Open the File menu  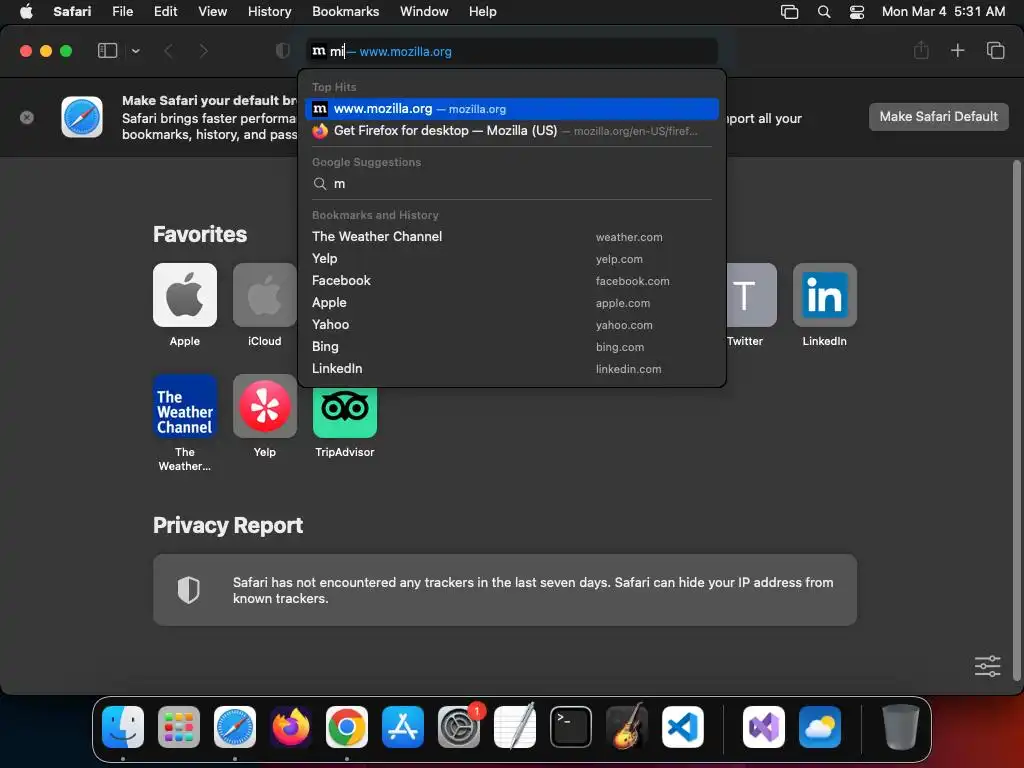tap(122, 11)
